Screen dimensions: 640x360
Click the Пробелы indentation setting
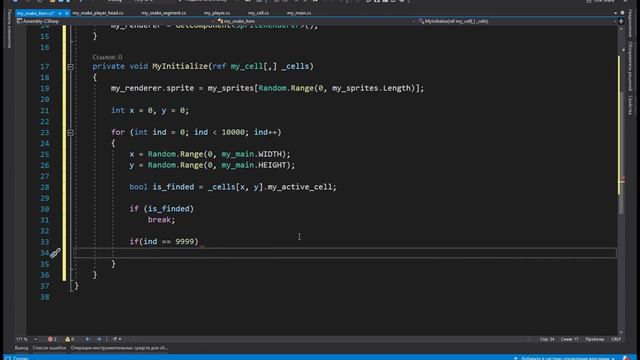point(594,339)
